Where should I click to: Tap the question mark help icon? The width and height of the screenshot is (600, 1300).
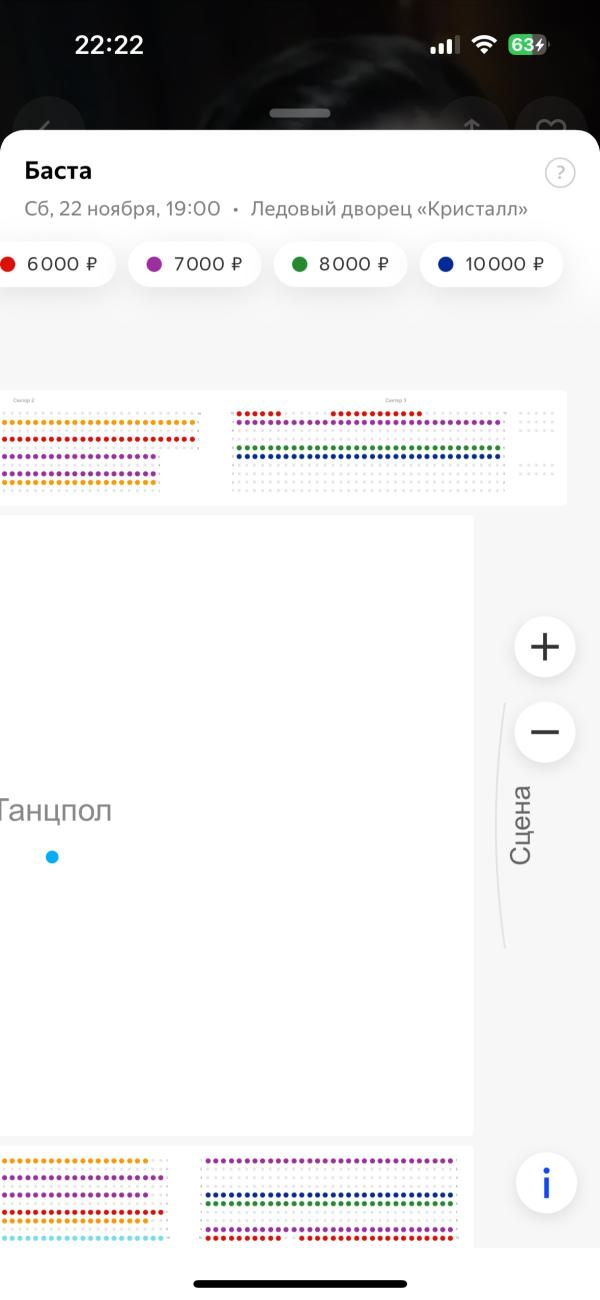(560, 173)
